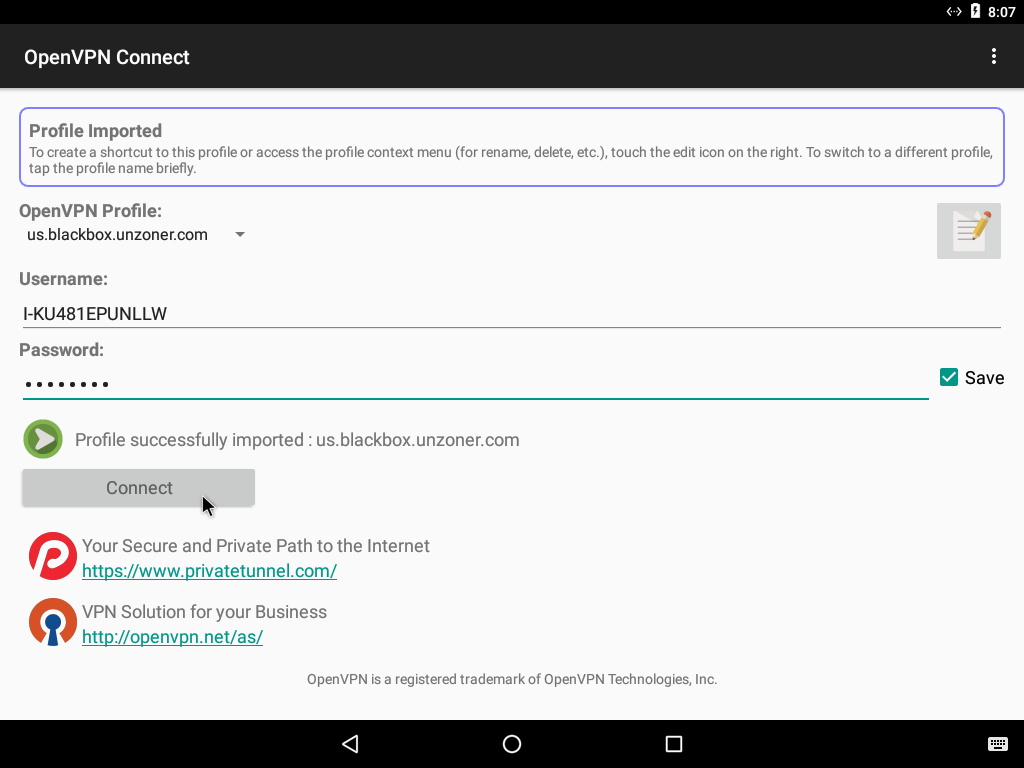Click the Profile Imported notice box

(x=512, y=147)
